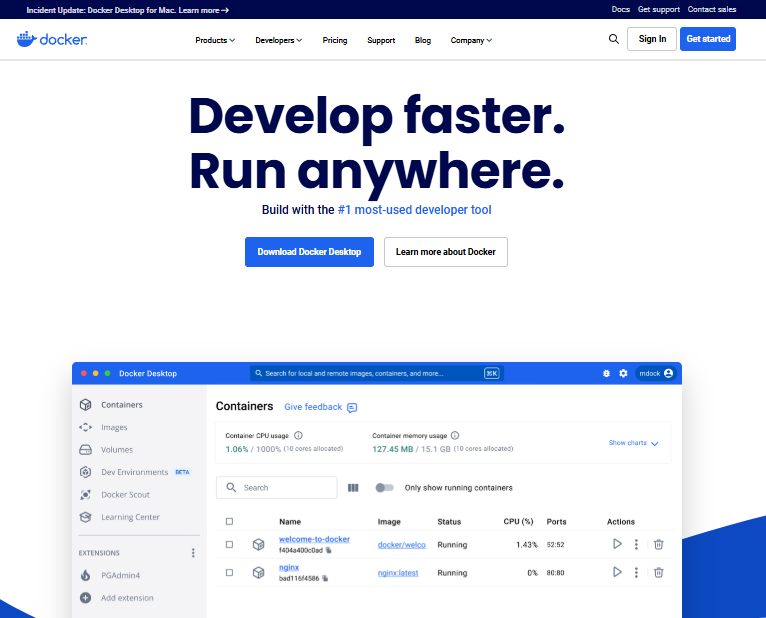
Task: Click the Container CPU usage info icon
Action: click(298, 435)
